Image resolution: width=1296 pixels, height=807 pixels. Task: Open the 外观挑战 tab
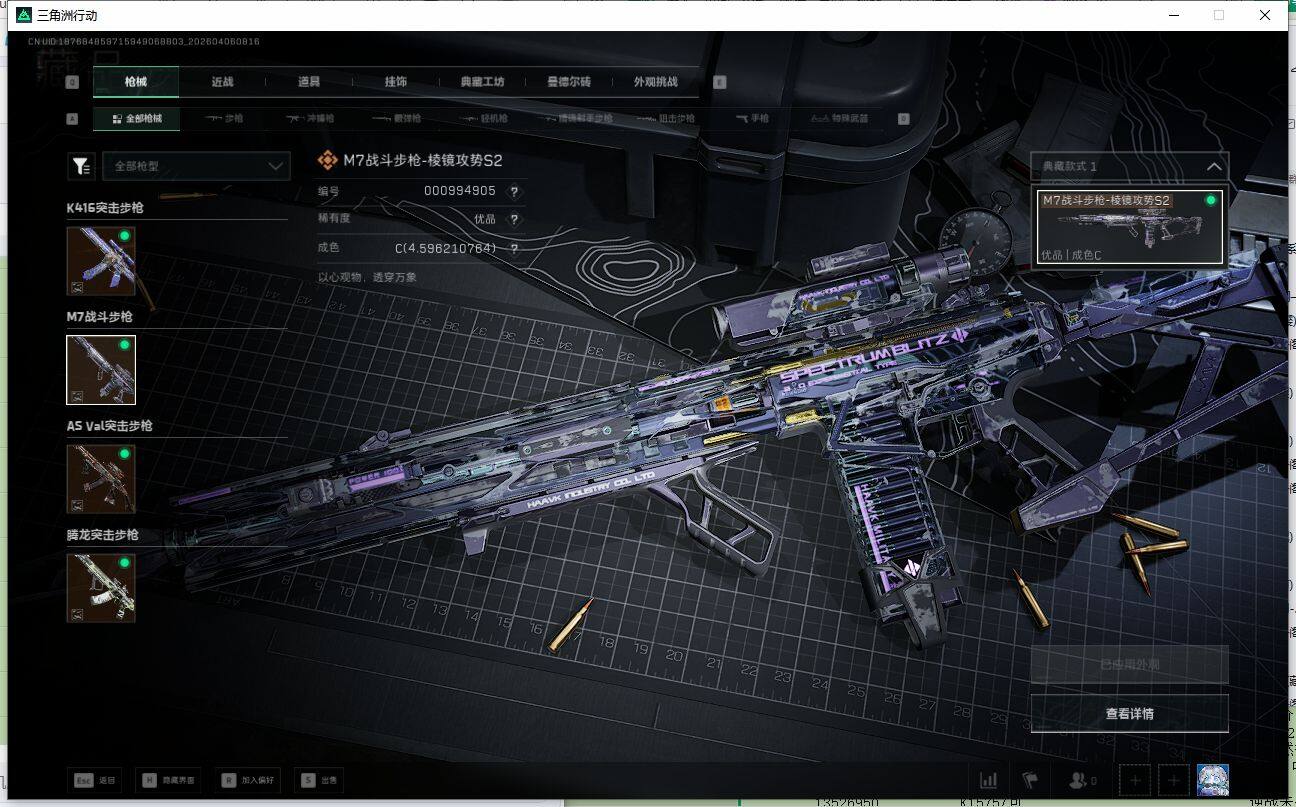(656, 82)
